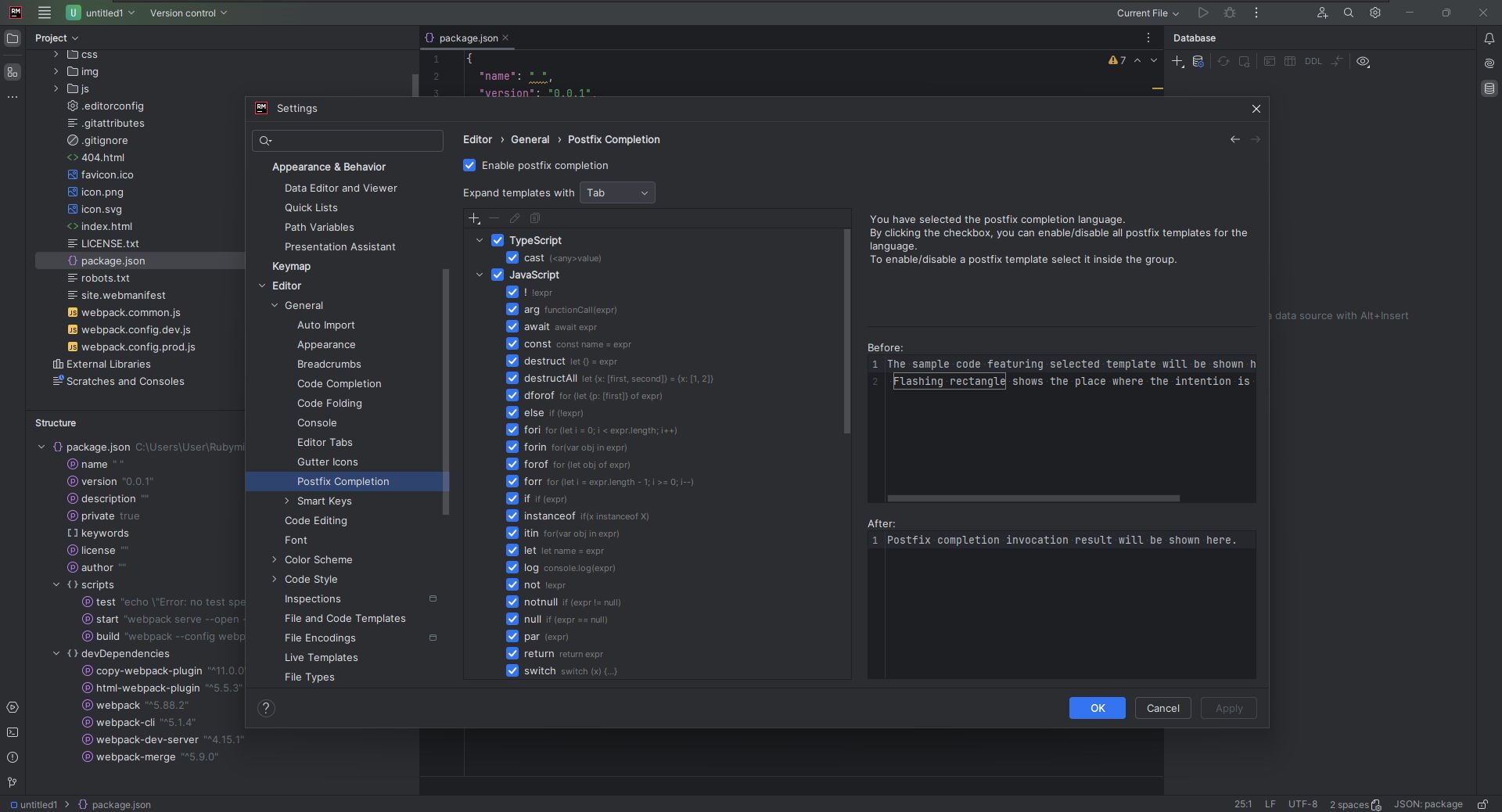Open the Problems tool window icon

(12, 757)
